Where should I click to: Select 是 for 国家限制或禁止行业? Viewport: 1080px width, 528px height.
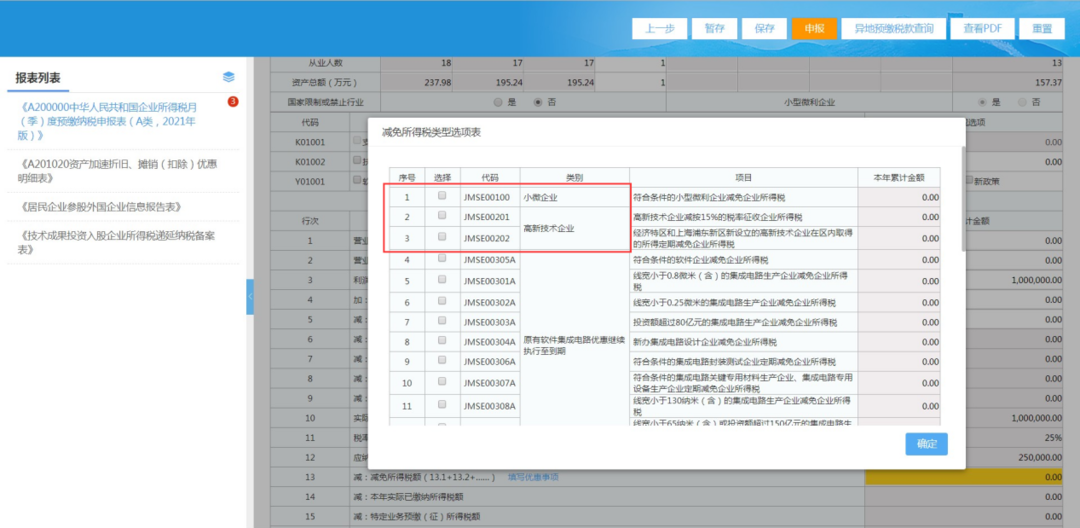tap(497, 103)
